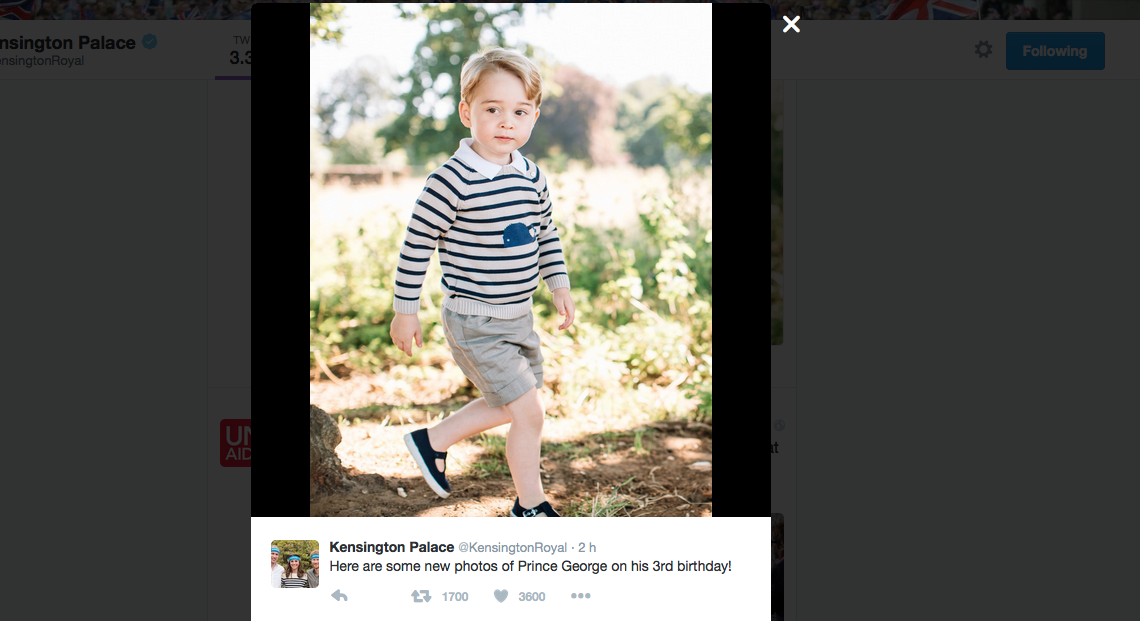Open the tweet's 2 h timestamp link
Image resolution: width=1140 pixels, height=621 pixels.
coord(587,548)
